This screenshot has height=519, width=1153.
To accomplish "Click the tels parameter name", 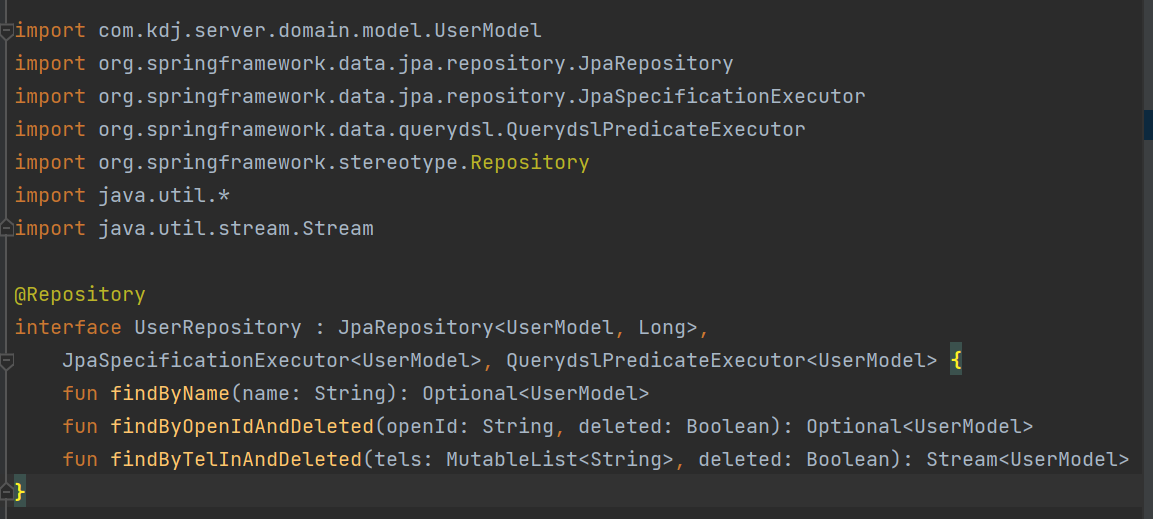I will (x=398, y=459).
